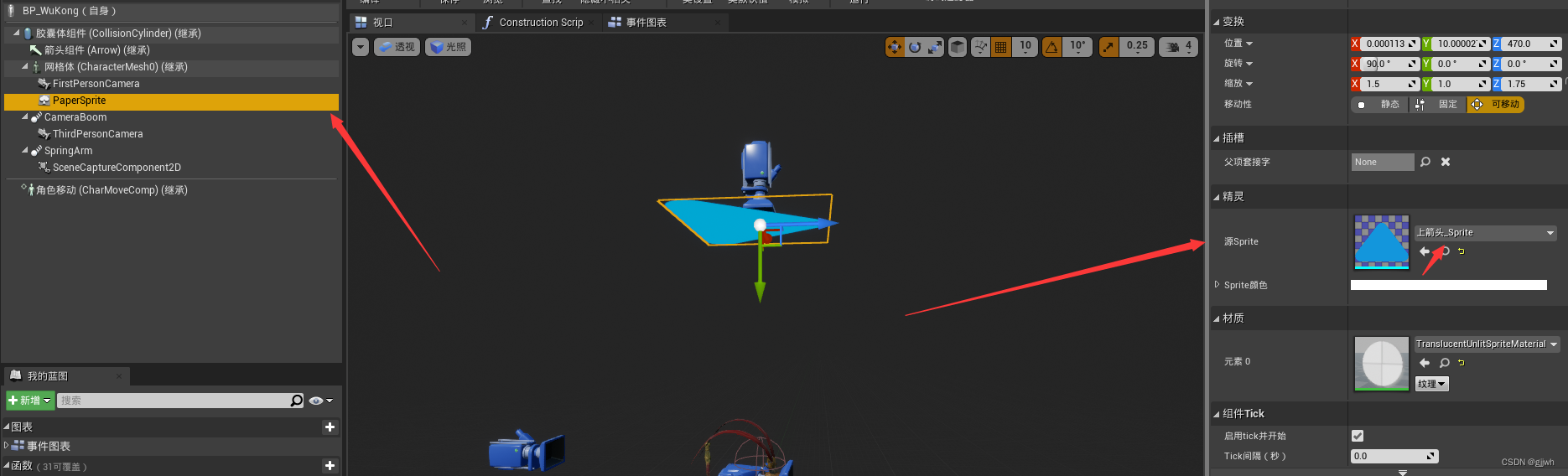Open TranslucentUnlitSpriteMaterial dropdown
This screenshot has width=1568, height=476.
(x=1488, y=344)
